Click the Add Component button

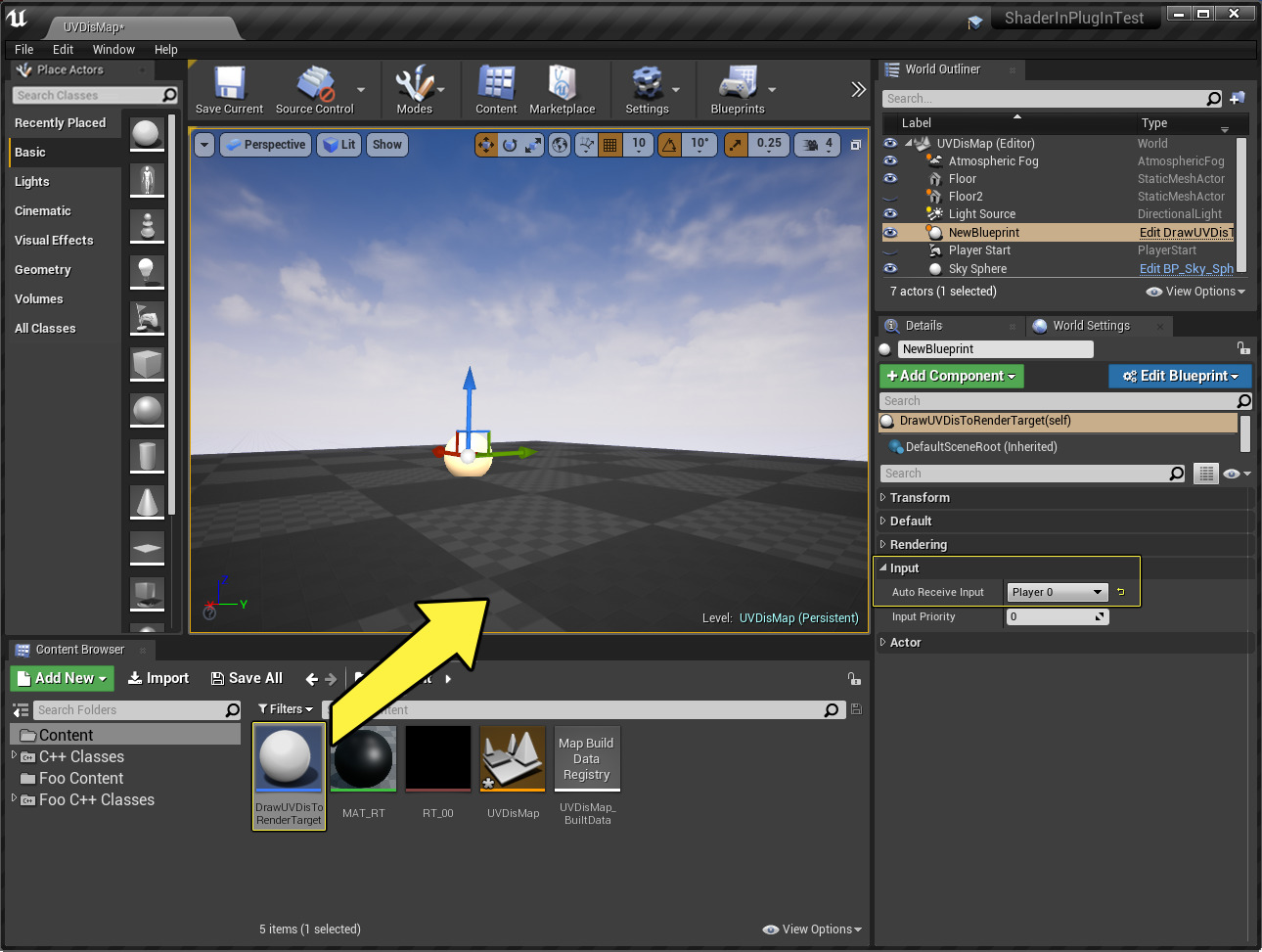pos(951,376)
